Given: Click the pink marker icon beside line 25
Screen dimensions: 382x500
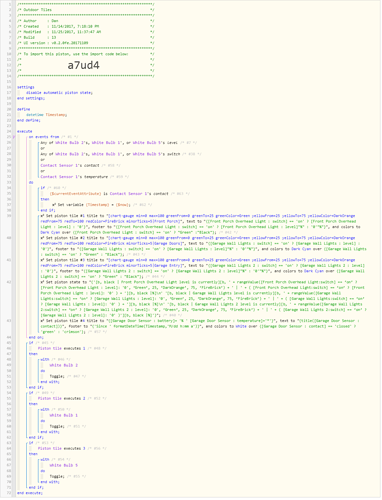Looking at the screenshot, I should click(14, 137).
